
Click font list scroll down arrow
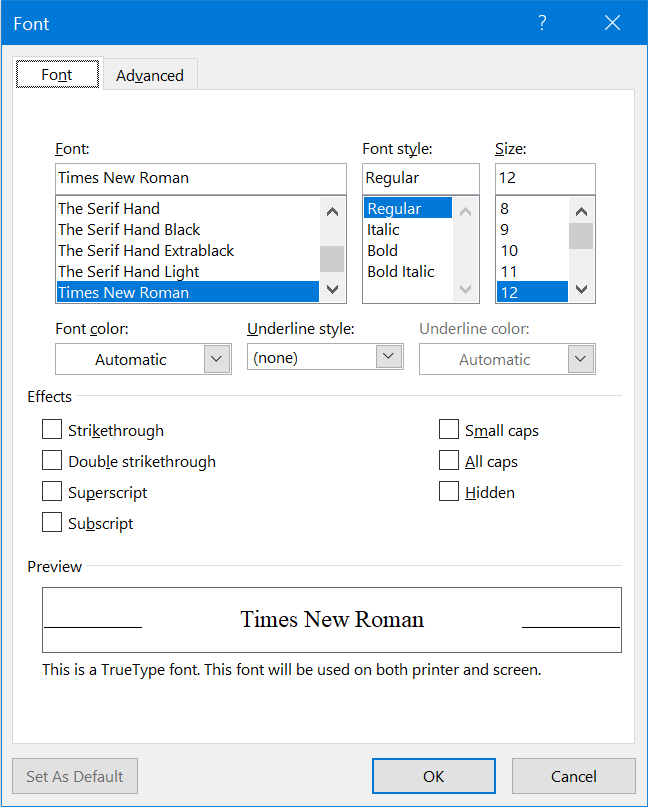[332, 289]
